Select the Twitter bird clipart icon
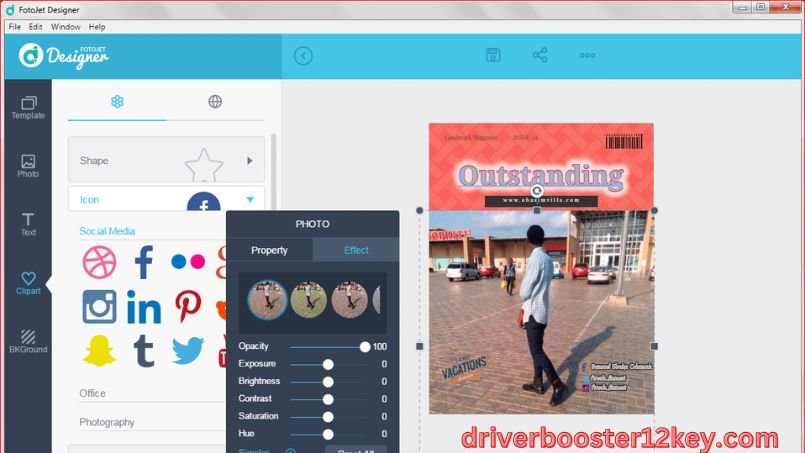 (188, 351)
